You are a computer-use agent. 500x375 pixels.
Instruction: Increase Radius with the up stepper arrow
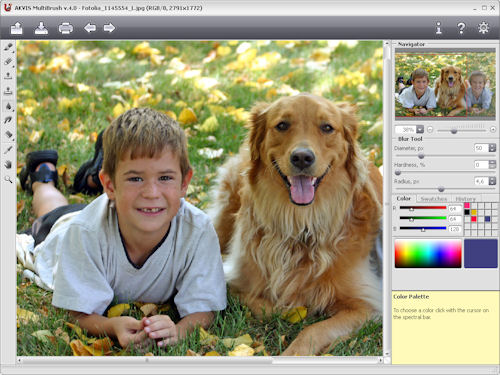[x=492, y=179]
